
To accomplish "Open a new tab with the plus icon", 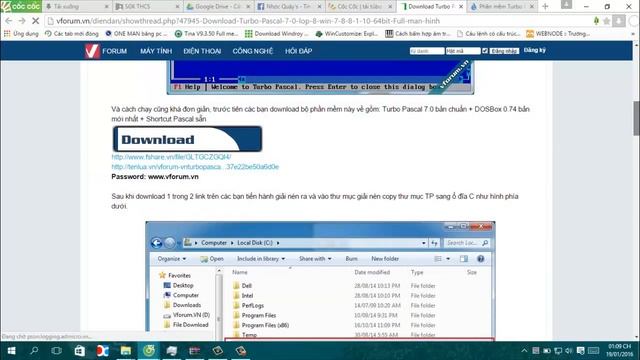I will click(x=545, y=7).
